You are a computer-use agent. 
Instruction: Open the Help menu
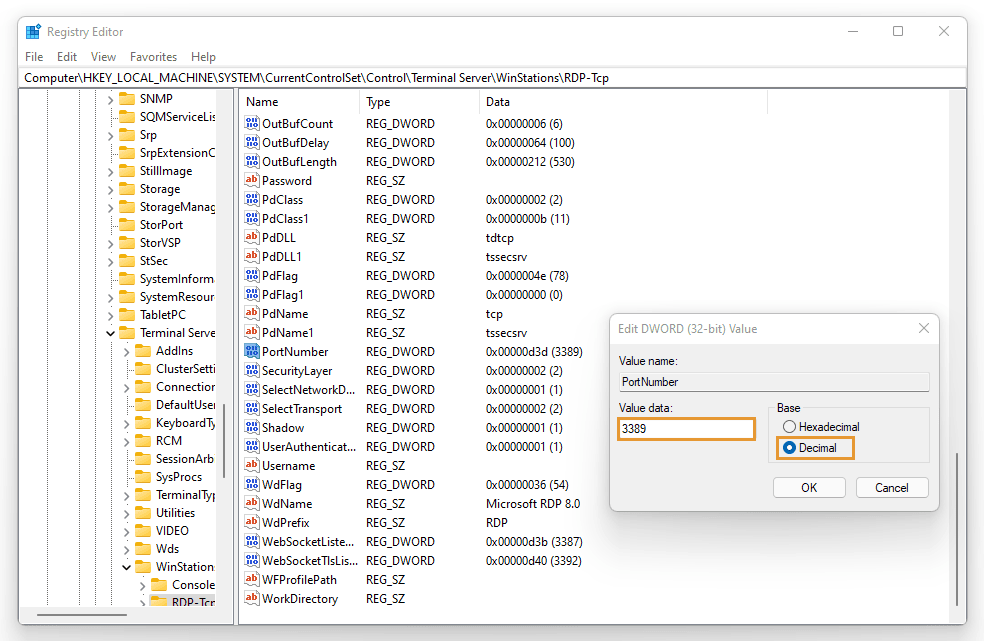tap(203, 57)
